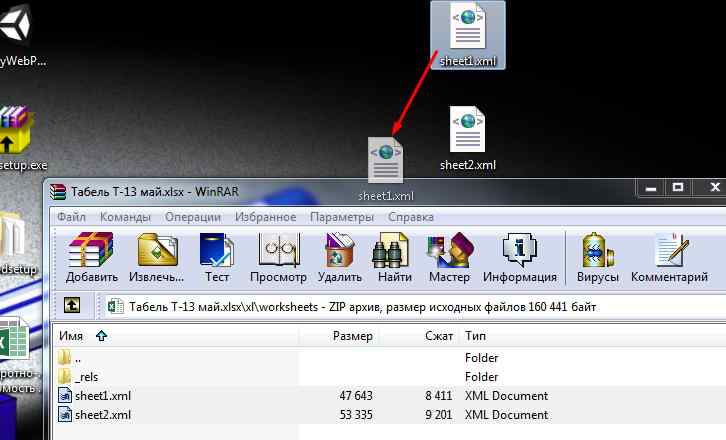Open the Операции menu
The height and width of the screenshot is (440, 726).
tap(193, 217)
